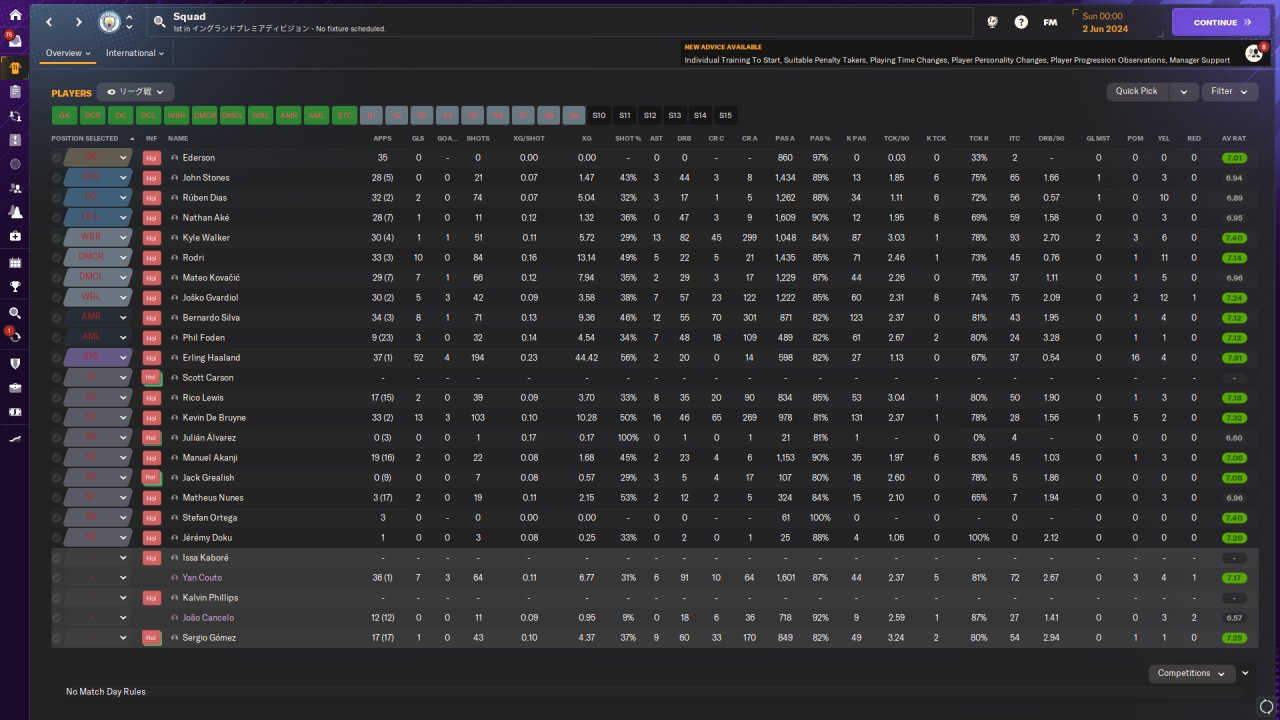Open the Competitions trophy sidebar icon
The width and height of the screenshot is (1280, 720).
tap(14, 286)
